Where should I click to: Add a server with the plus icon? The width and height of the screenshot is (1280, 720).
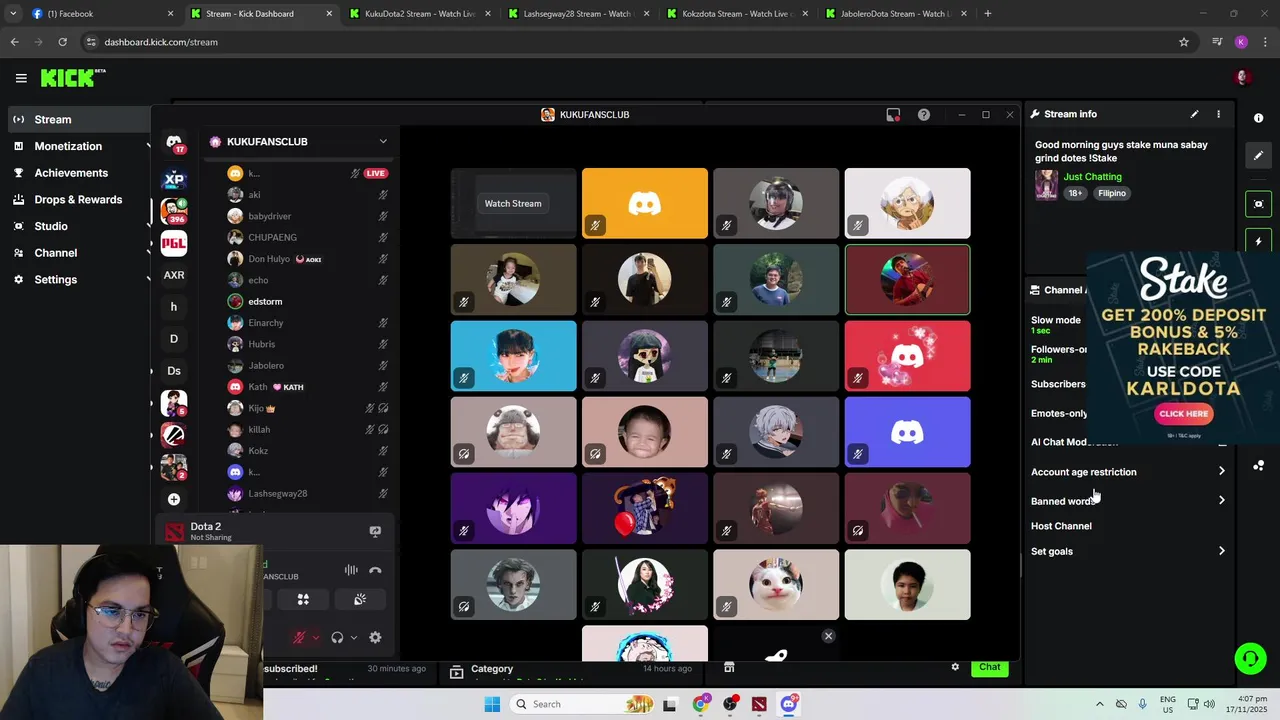pos(174,499)
